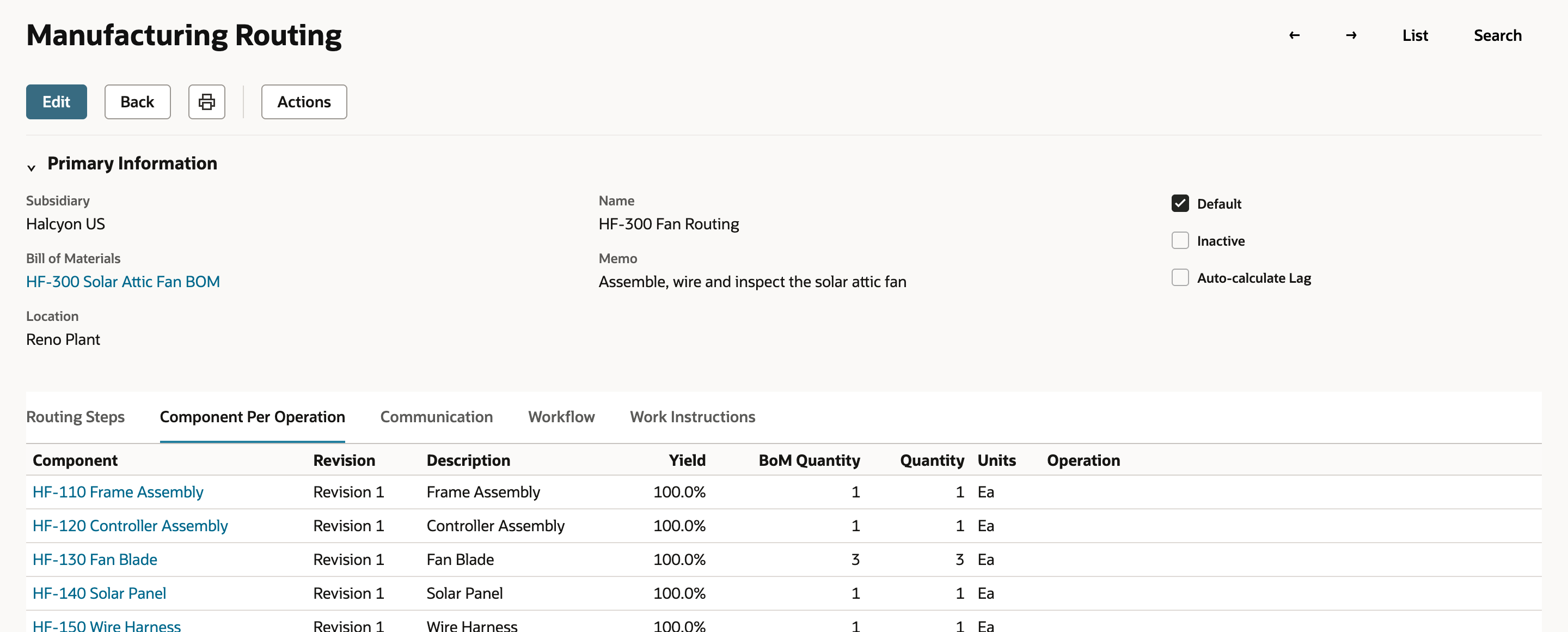Open HF-300 Solar Attic Fan BOM link
The width and height of the screenshot is (1568, 632).
point(123,281)
